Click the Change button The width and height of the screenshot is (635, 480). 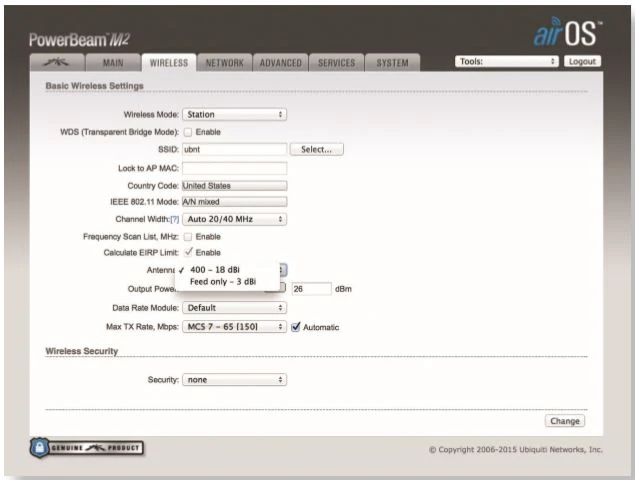coord(565,421)
